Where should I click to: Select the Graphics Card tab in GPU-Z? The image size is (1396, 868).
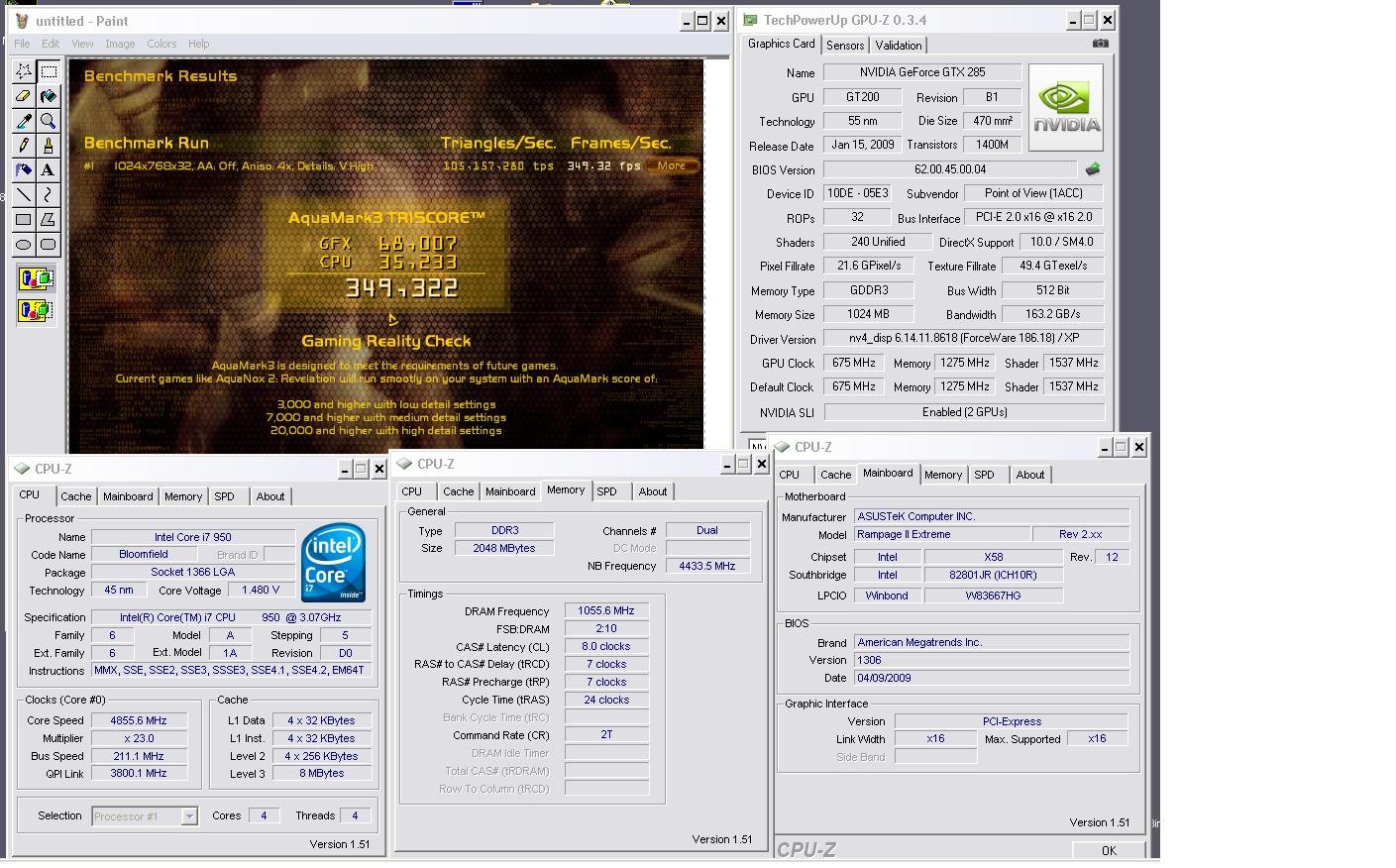(781, 44)
